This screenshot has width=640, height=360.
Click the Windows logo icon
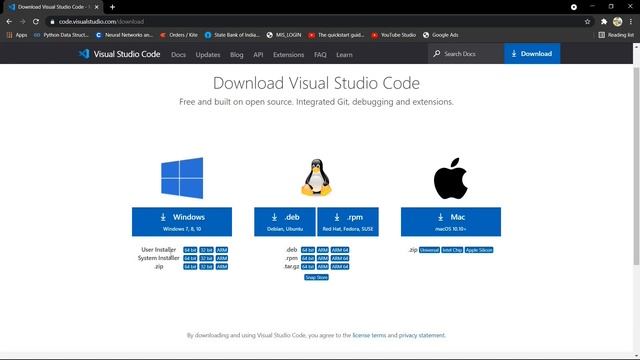[x=182, y=178]
